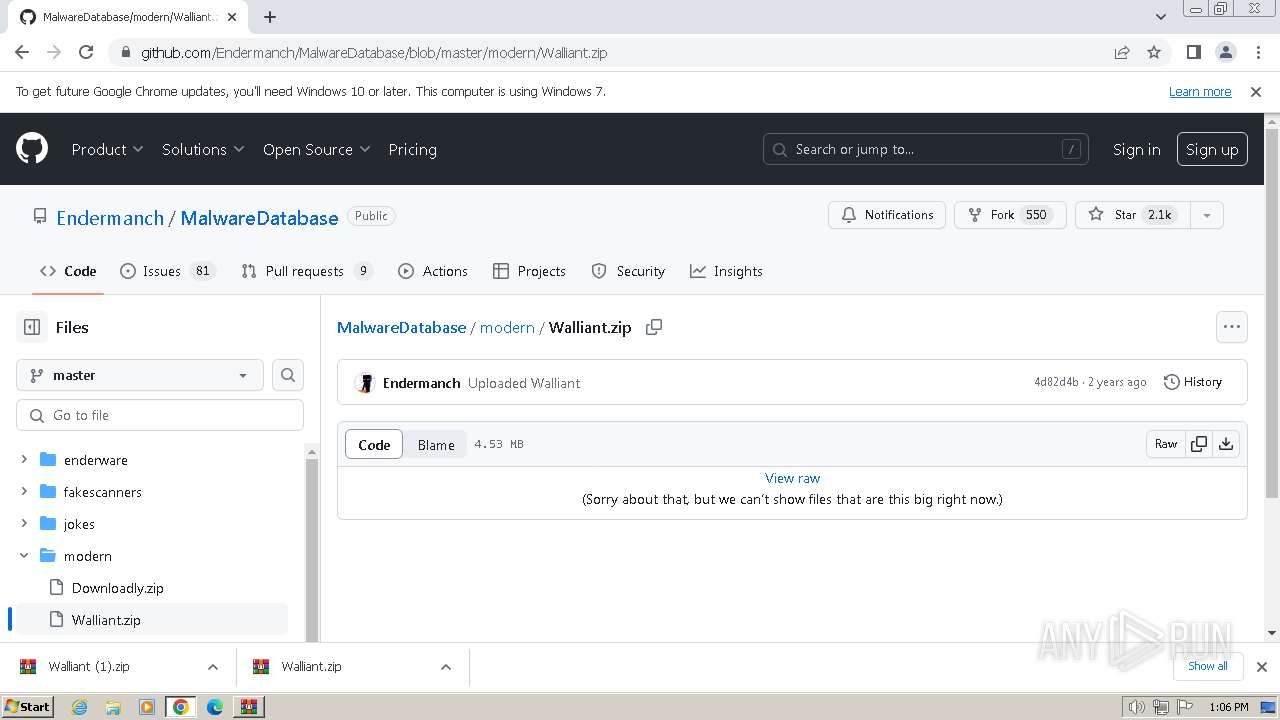The image size is (1280, 720).
Task: Copy raw file contents icon
Action: click(1199, 444)
